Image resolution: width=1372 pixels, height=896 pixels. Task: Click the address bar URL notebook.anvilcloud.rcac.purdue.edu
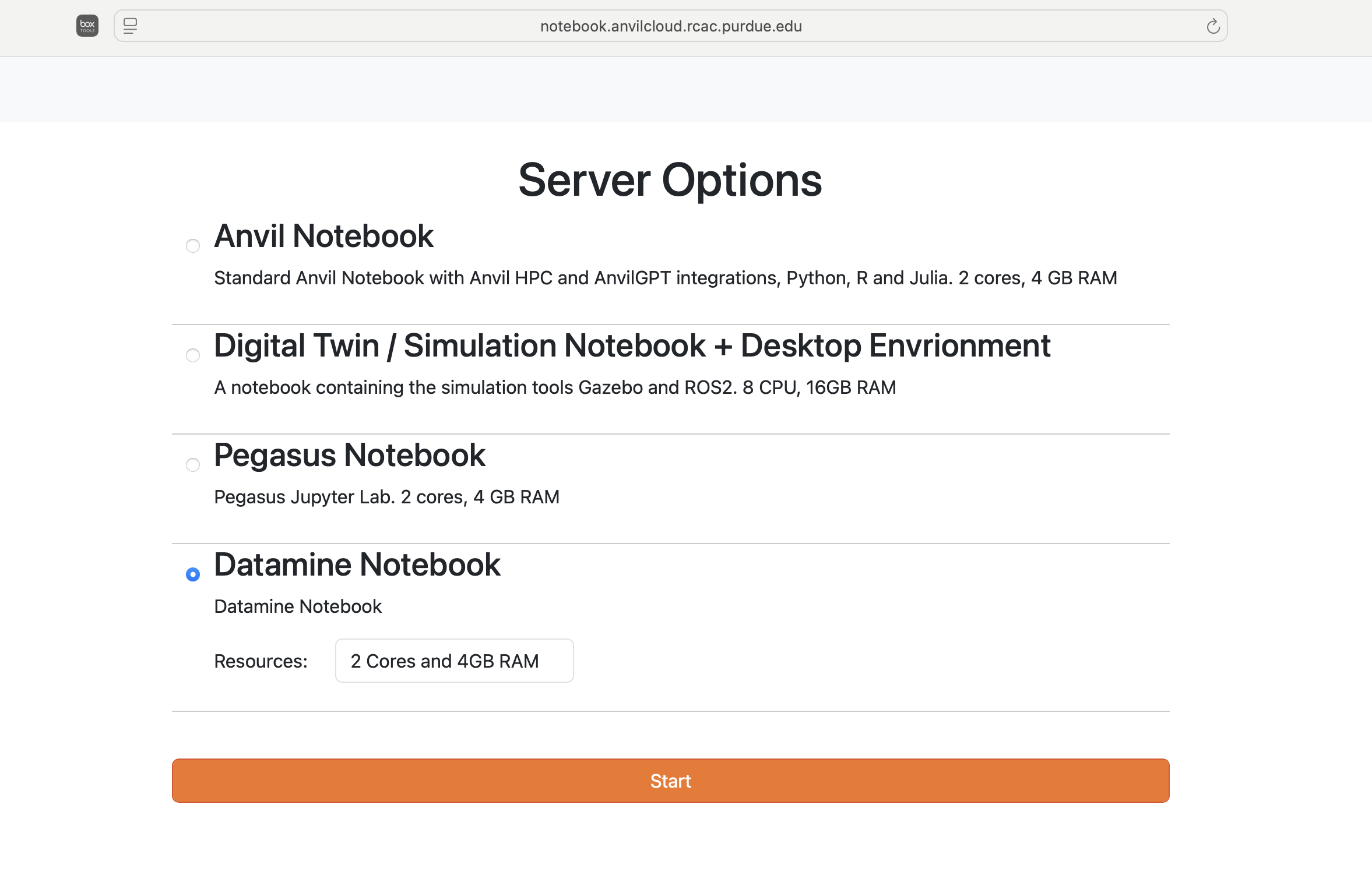(x=671, y=26)
